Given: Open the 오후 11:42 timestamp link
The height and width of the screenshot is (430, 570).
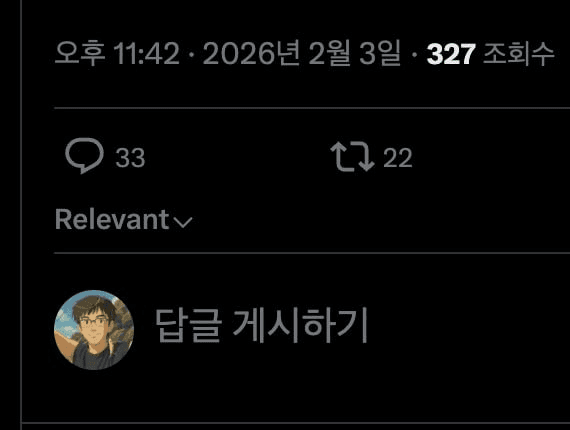Looking at the screenshot, I should coord(117,54).
